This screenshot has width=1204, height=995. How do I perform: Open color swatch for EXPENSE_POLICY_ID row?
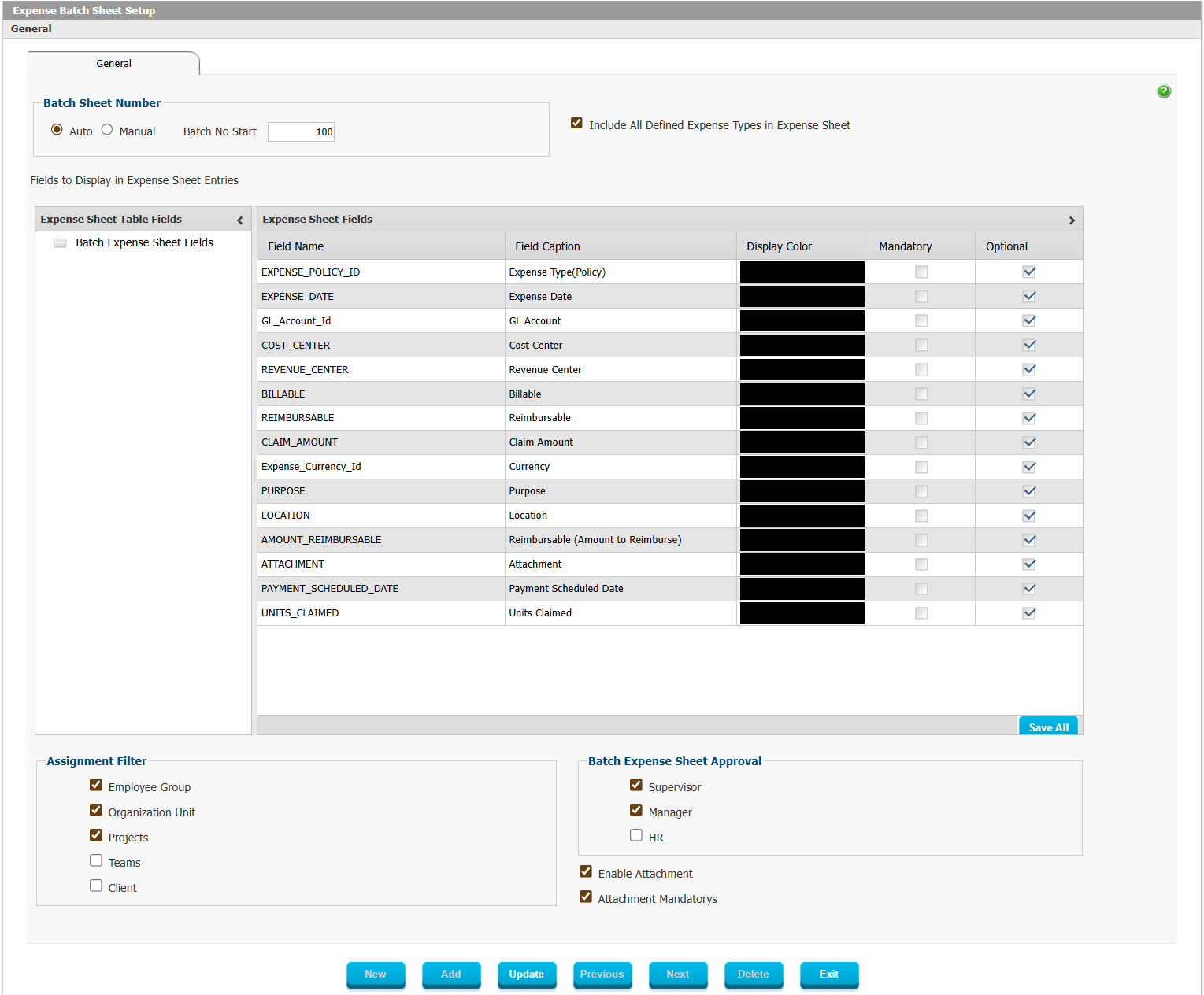coord(802,272)
